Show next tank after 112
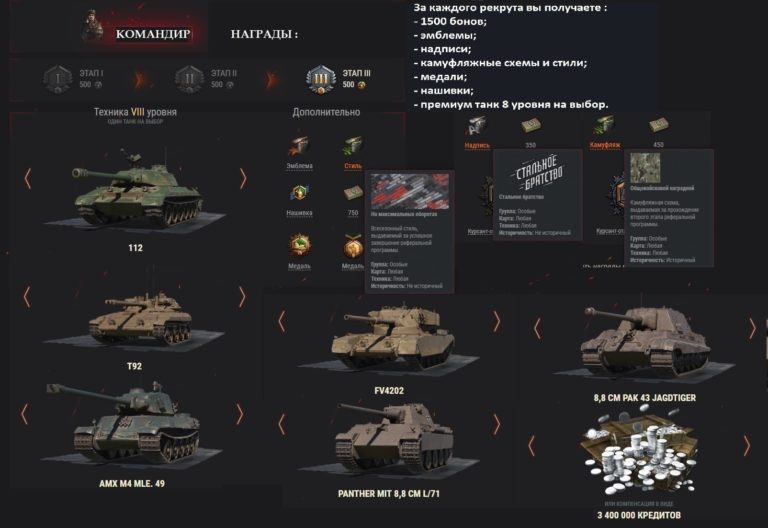The image size is (768, 528). pos(243,179)
